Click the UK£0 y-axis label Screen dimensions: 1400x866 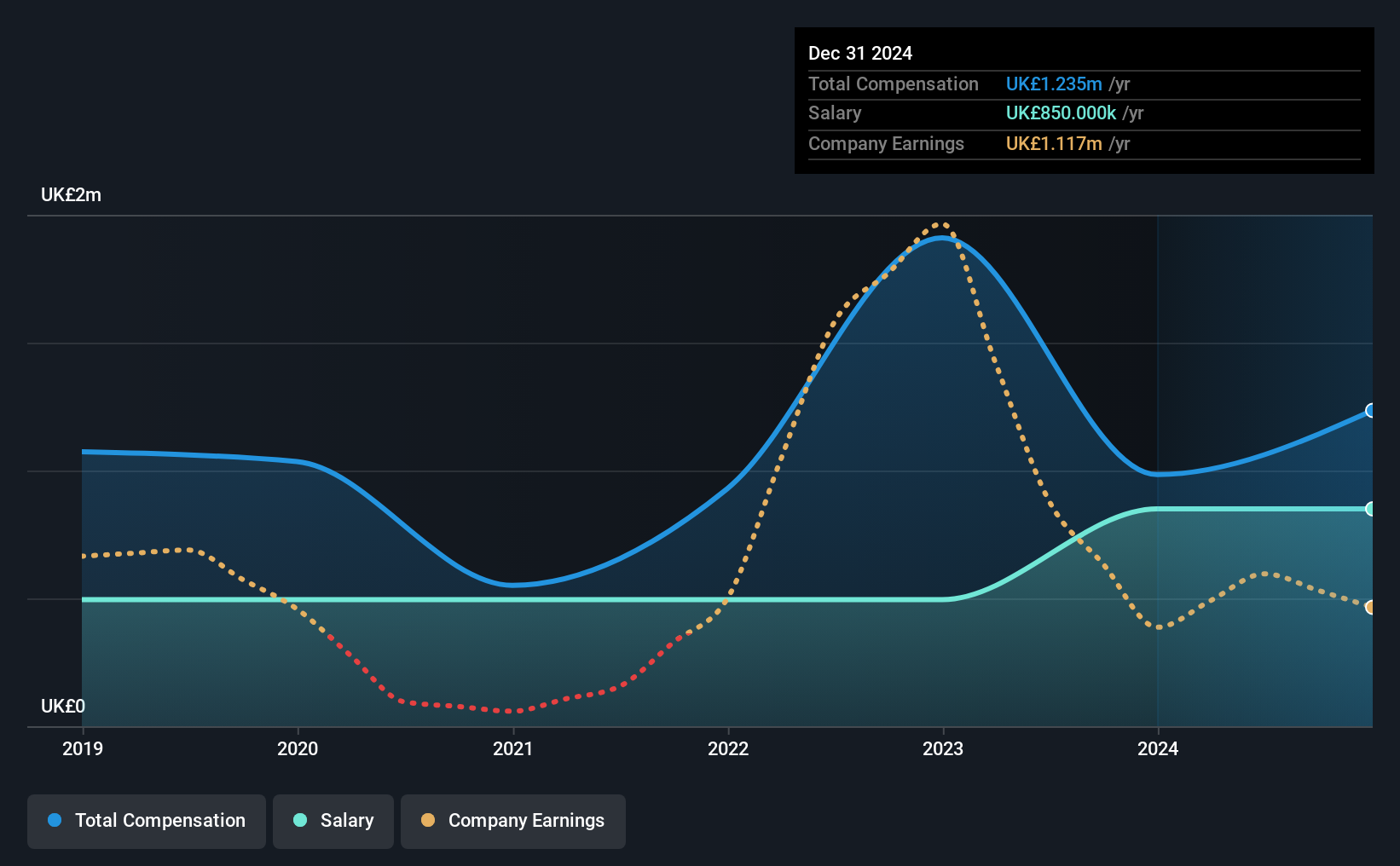point(63,707)
